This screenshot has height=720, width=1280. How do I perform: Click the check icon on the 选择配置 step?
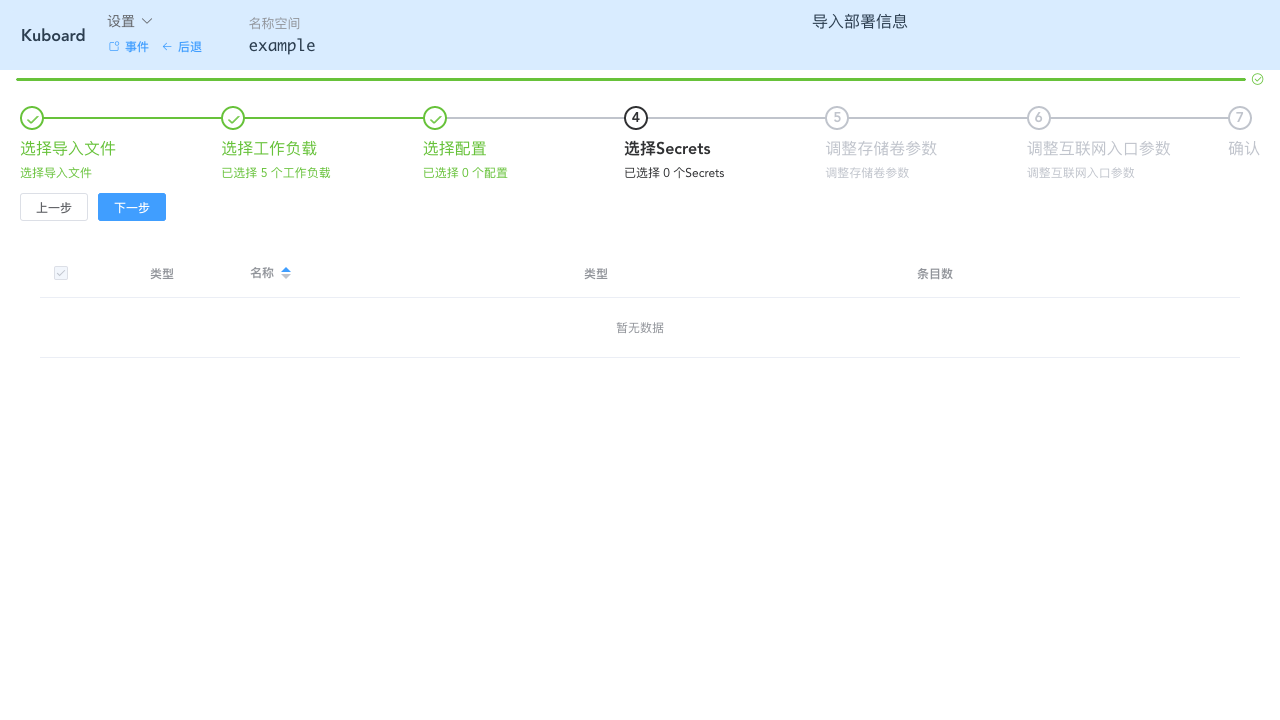point(434,118)
